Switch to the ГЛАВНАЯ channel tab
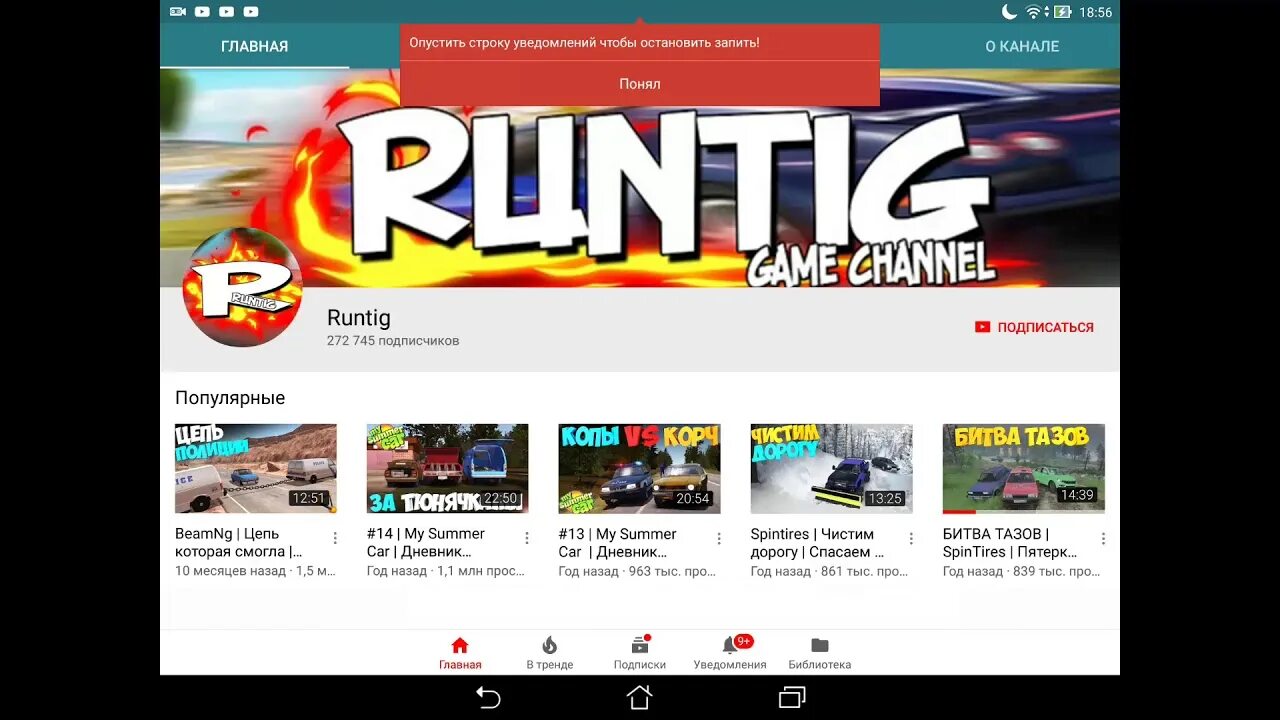1280x720 pixels. point(255,46)
